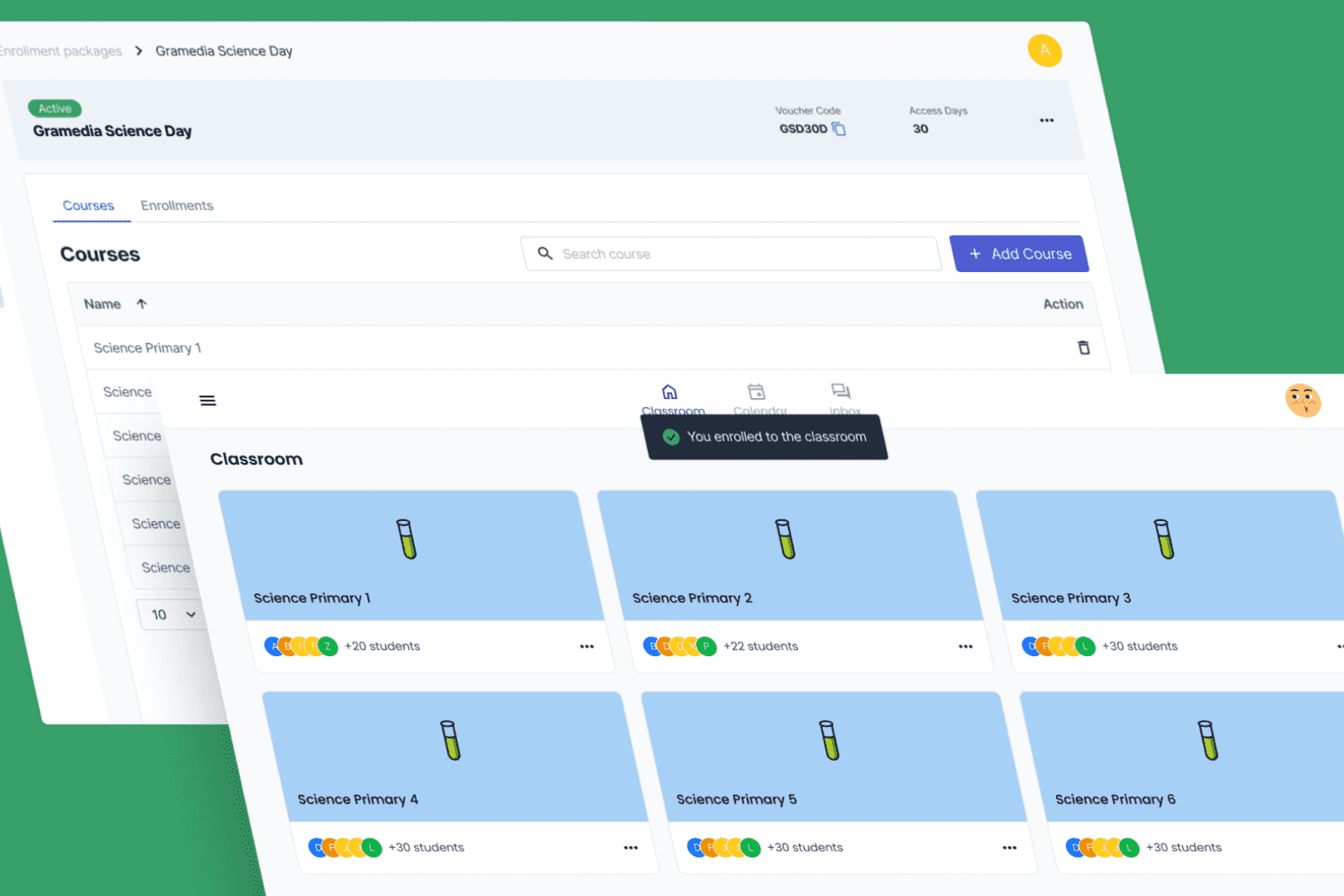Click the Classroom heading

256,459
